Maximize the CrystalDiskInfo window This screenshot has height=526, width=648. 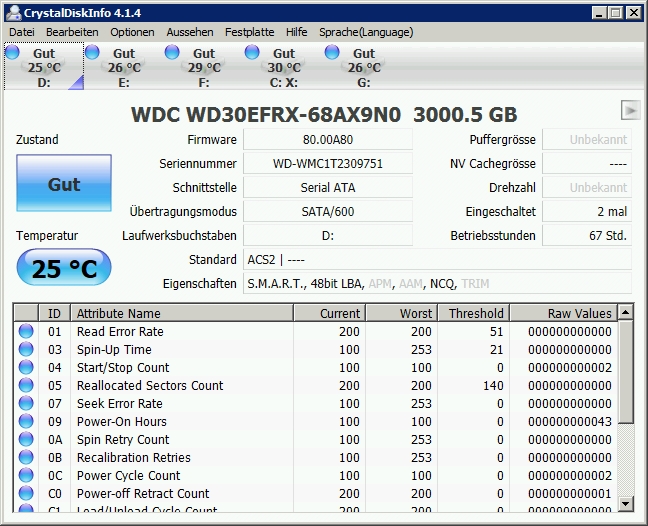[615, 13]
